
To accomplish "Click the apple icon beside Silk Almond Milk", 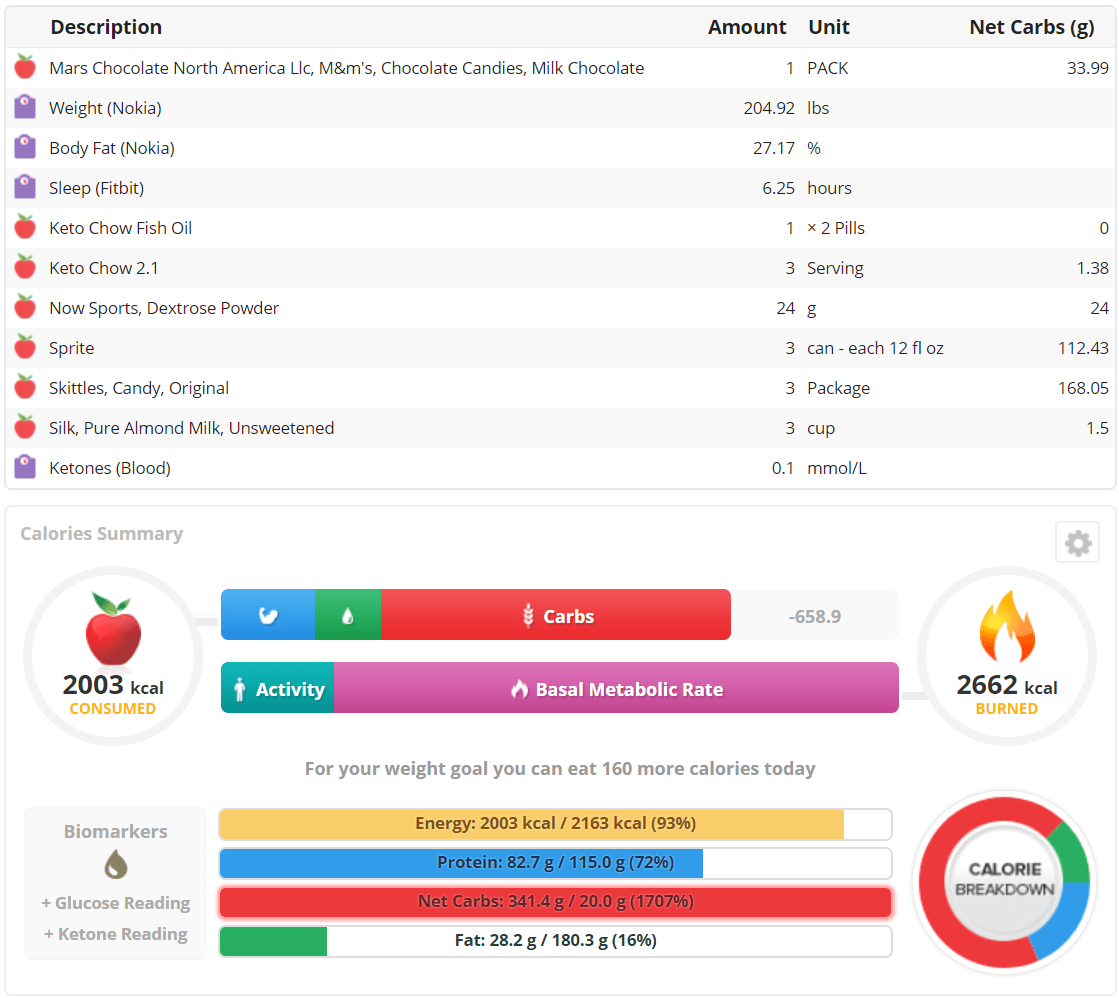I will click(x=25, y=427).
